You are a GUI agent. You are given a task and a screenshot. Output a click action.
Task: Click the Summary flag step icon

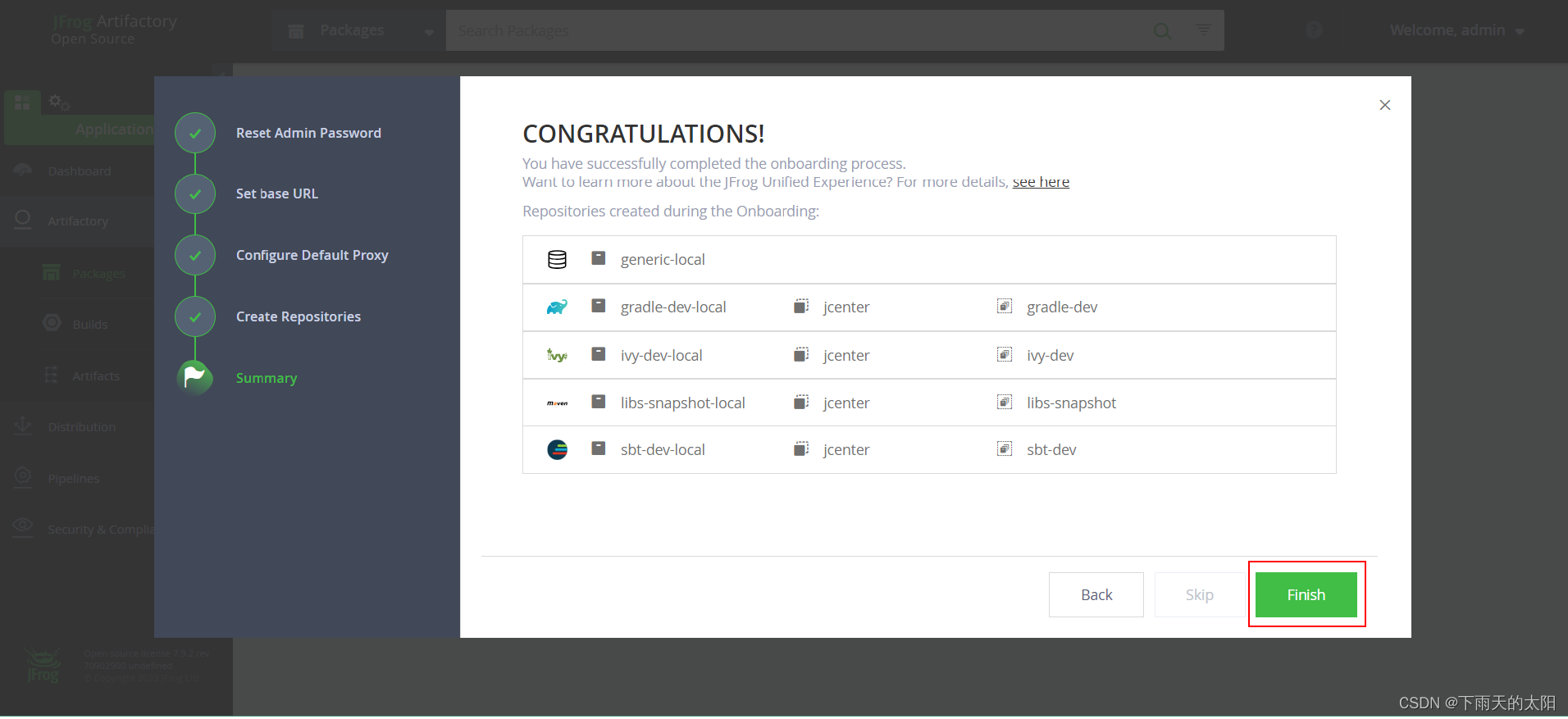pos(195,377)
